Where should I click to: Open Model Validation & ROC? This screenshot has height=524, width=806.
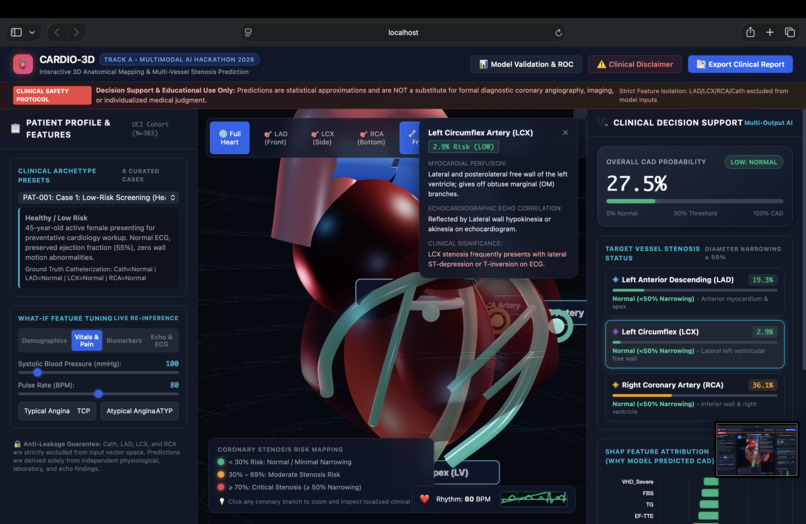(x=526, y=64)
